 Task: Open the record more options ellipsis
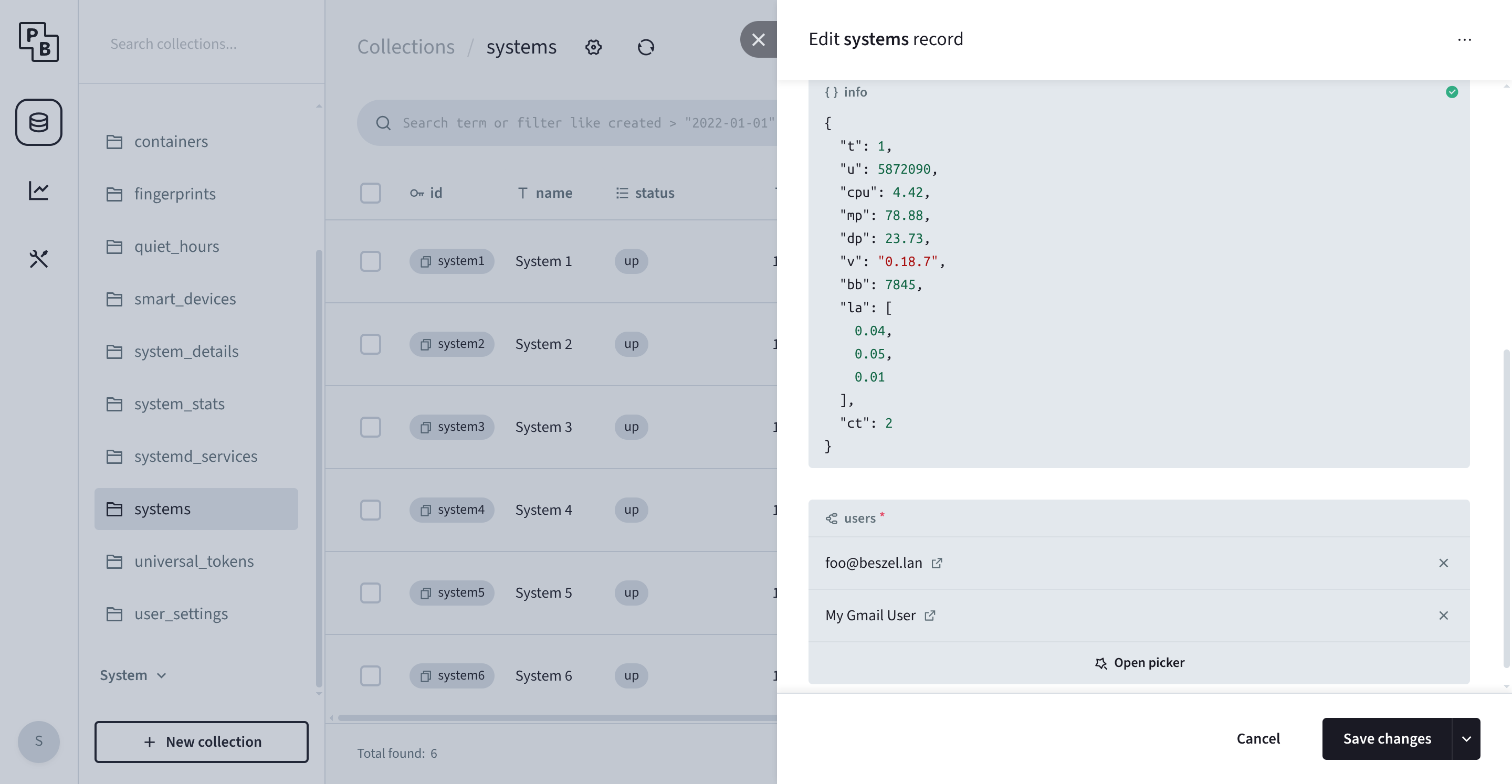pyautogui.click(x=1464, y=39)
